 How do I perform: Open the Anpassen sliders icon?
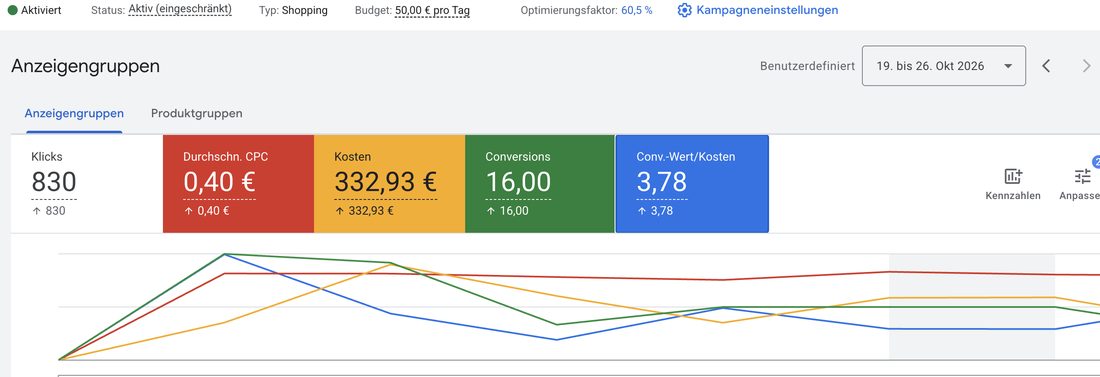click(1082, 176)
